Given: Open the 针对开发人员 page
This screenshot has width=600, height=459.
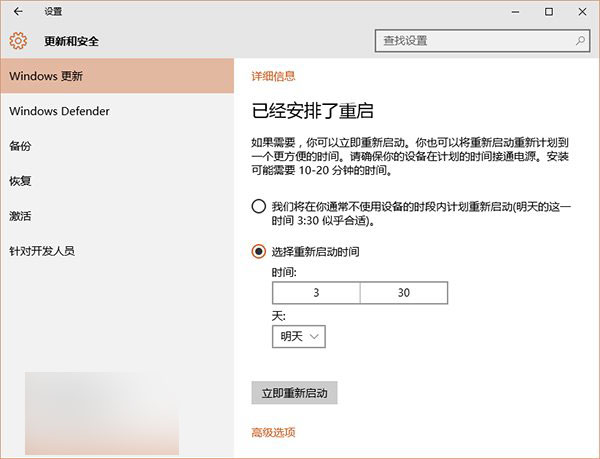Looking at the screenshot, I should coord(42,251).
